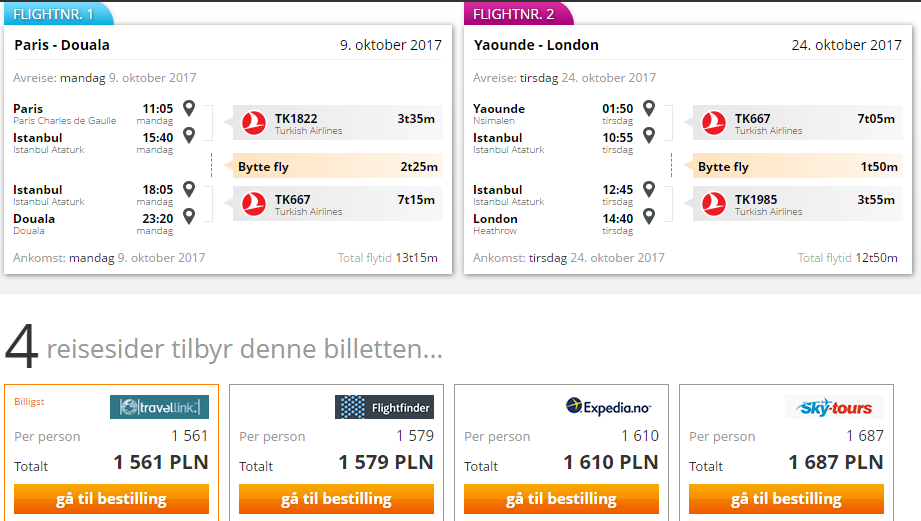The width and height of the screenshot is (921, 521).
Task: Open the Flightfinder logo
Action: [x=384, y=407]
